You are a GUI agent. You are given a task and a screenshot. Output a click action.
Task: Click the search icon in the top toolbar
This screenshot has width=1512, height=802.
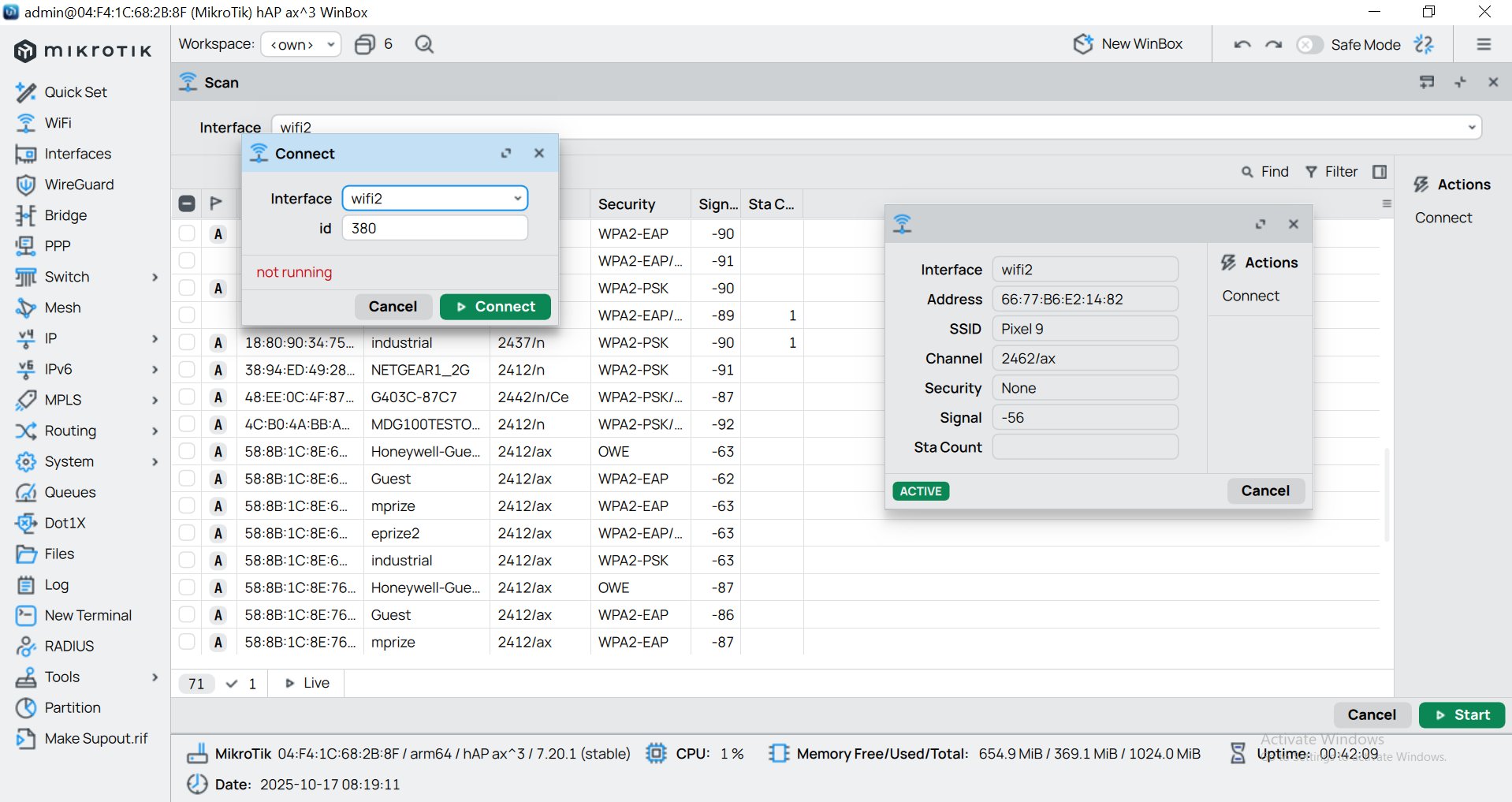tap(424, 45)
